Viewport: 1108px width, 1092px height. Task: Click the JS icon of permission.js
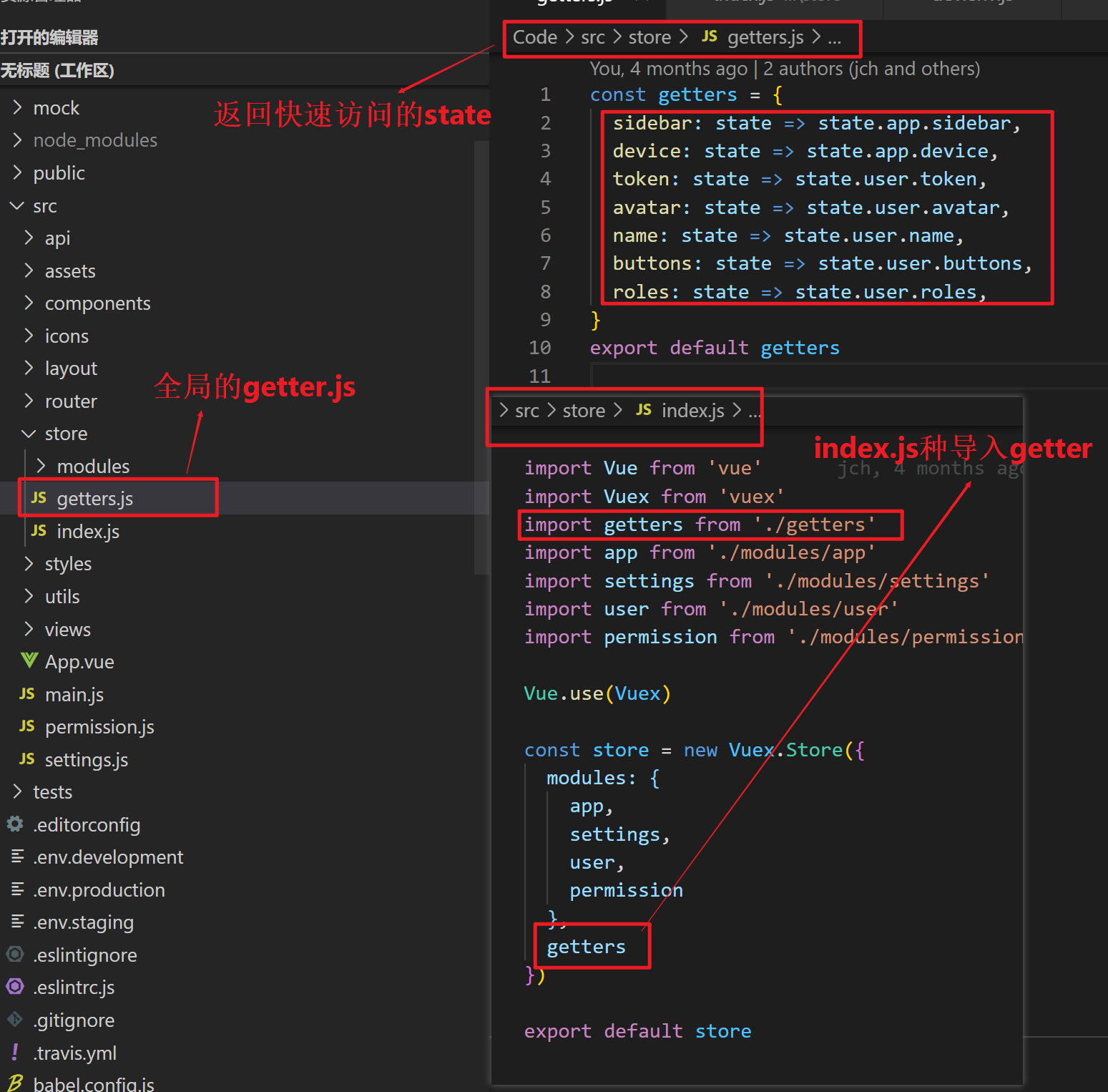pyautogui.click(x=27, y=726)
